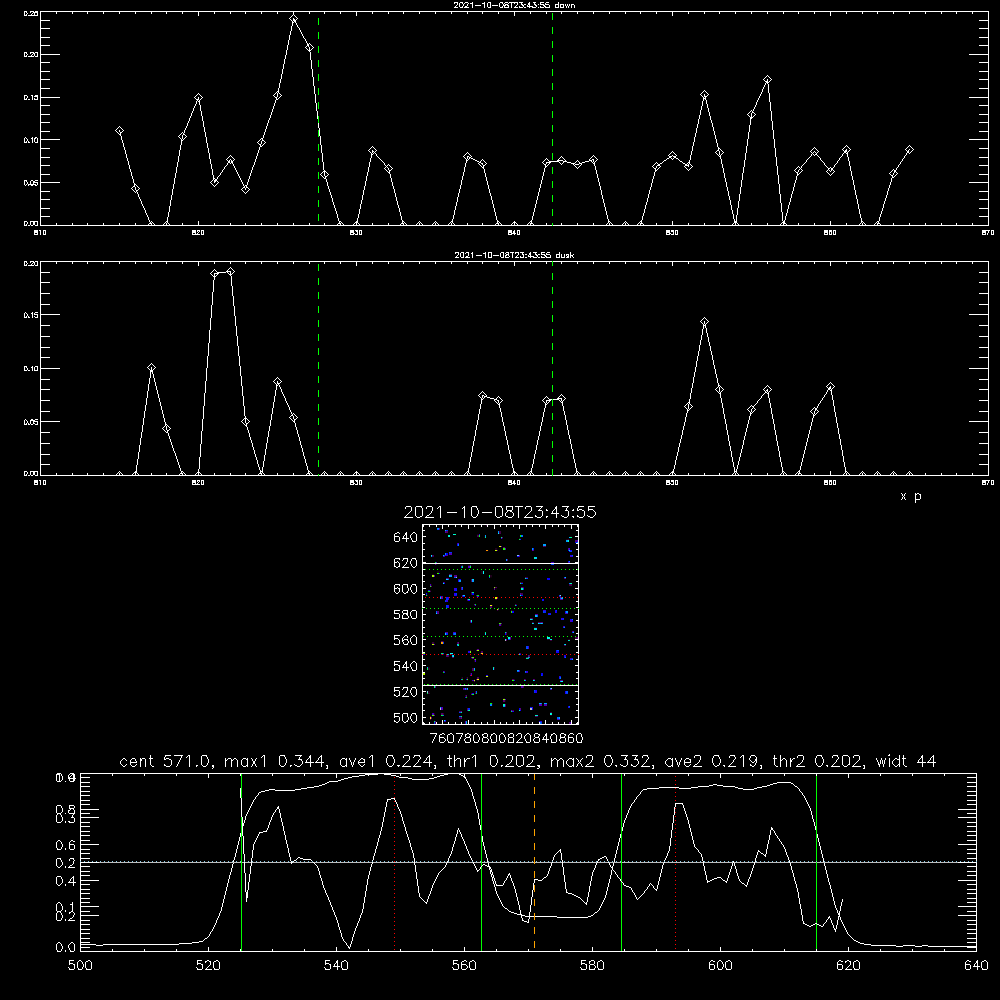
Task: Select the 'max1 0.344' value
Action: (276, 761)
